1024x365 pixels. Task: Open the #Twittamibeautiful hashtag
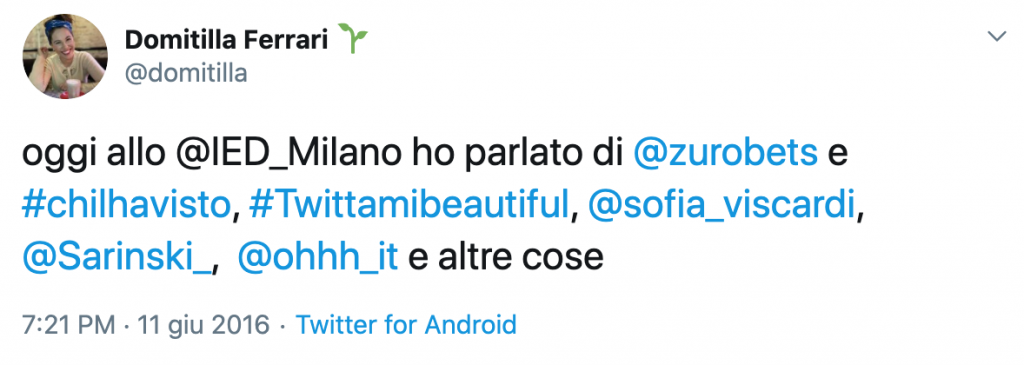[x=409, y=206]
